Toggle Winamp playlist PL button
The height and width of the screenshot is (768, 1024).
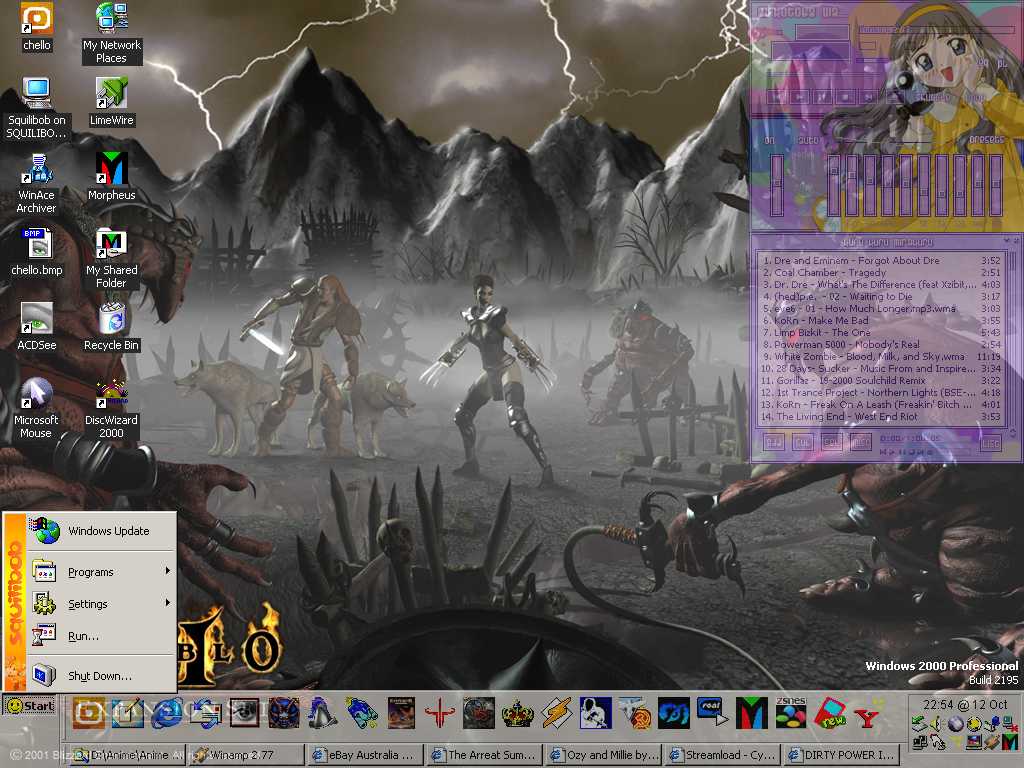point(1001,63)
